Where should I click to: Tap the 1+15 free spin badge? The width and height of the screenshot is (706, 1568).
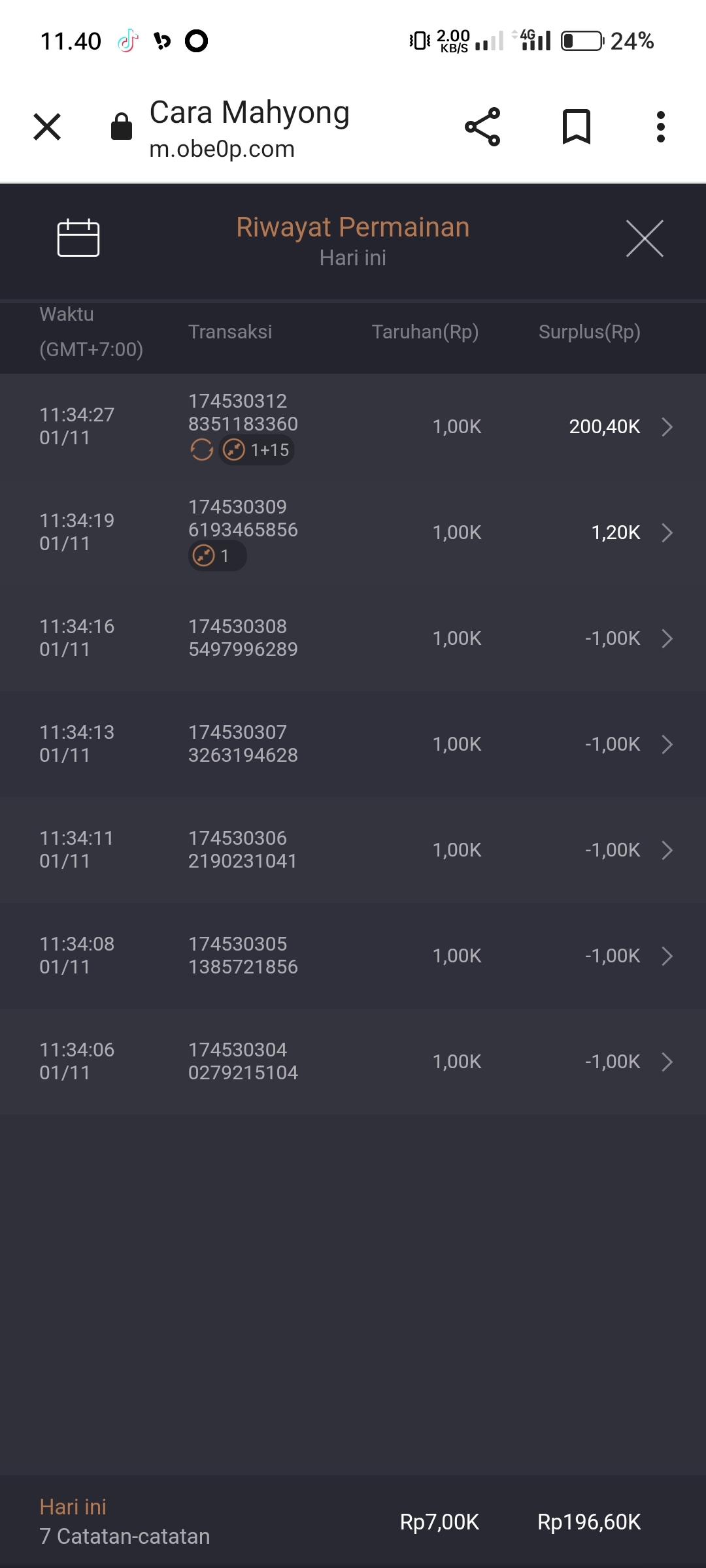pos(257,450)
